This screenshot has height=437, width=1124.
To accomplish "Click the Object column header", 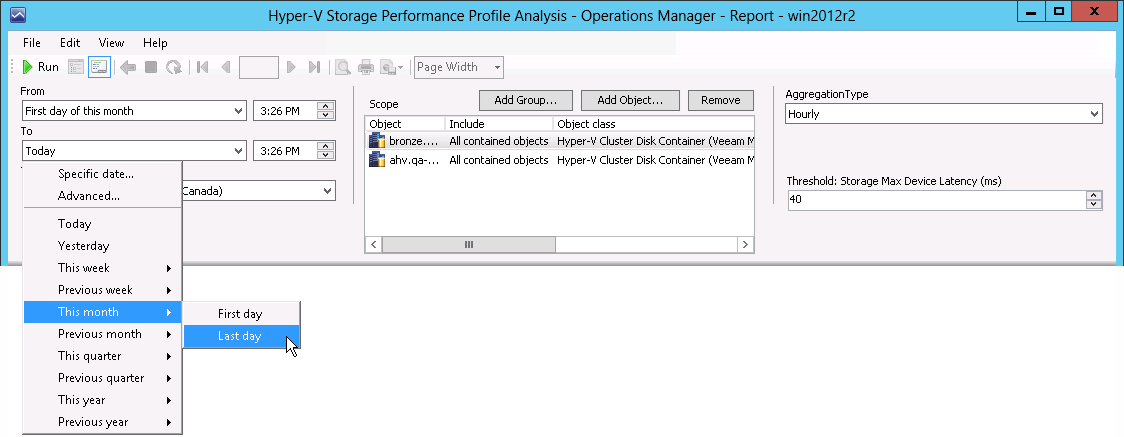I will [405, 124].
